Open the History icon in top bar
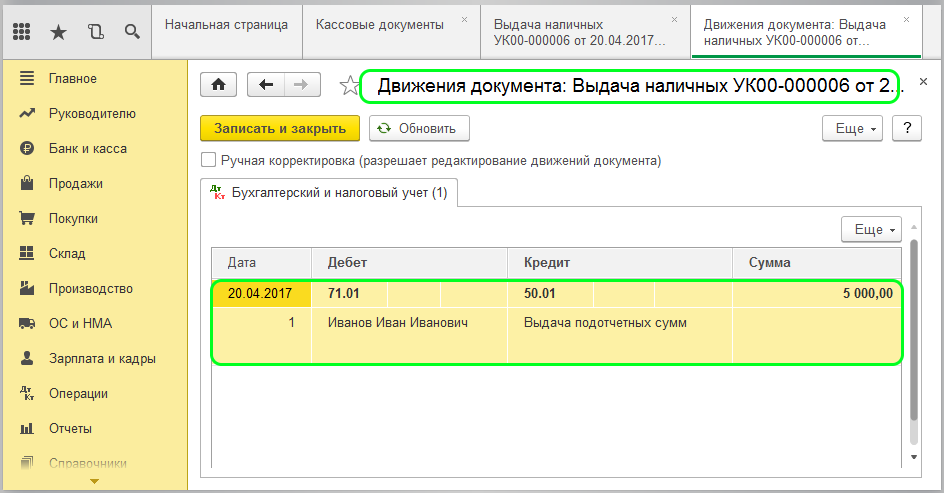Image resolution: width=944 pixels, height=493 pixels. (95, 31)
